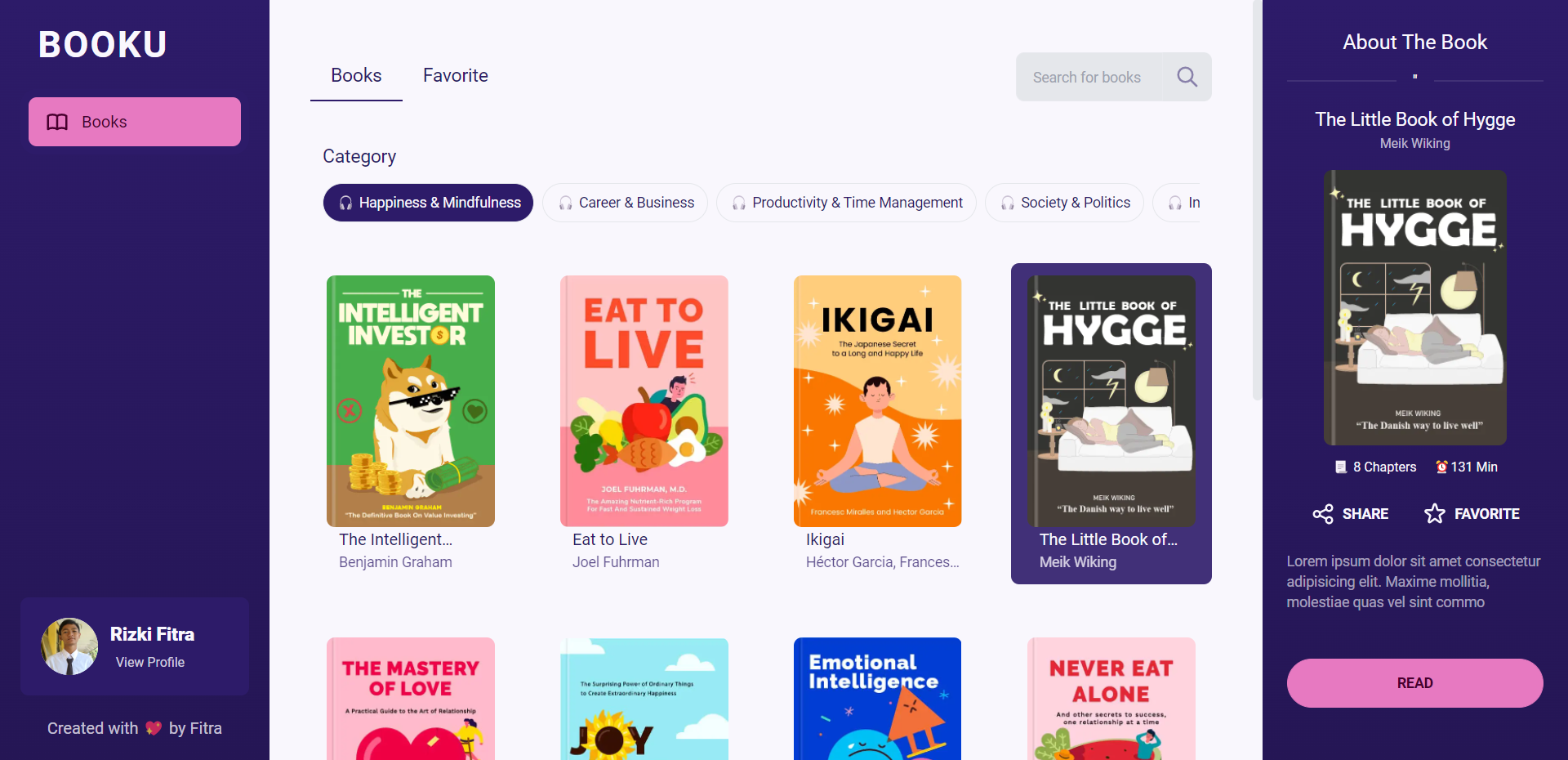Click the author text 'Héctor Garcia, Frances...'
The image size is (1568, 760).
(x=882, y=562)
